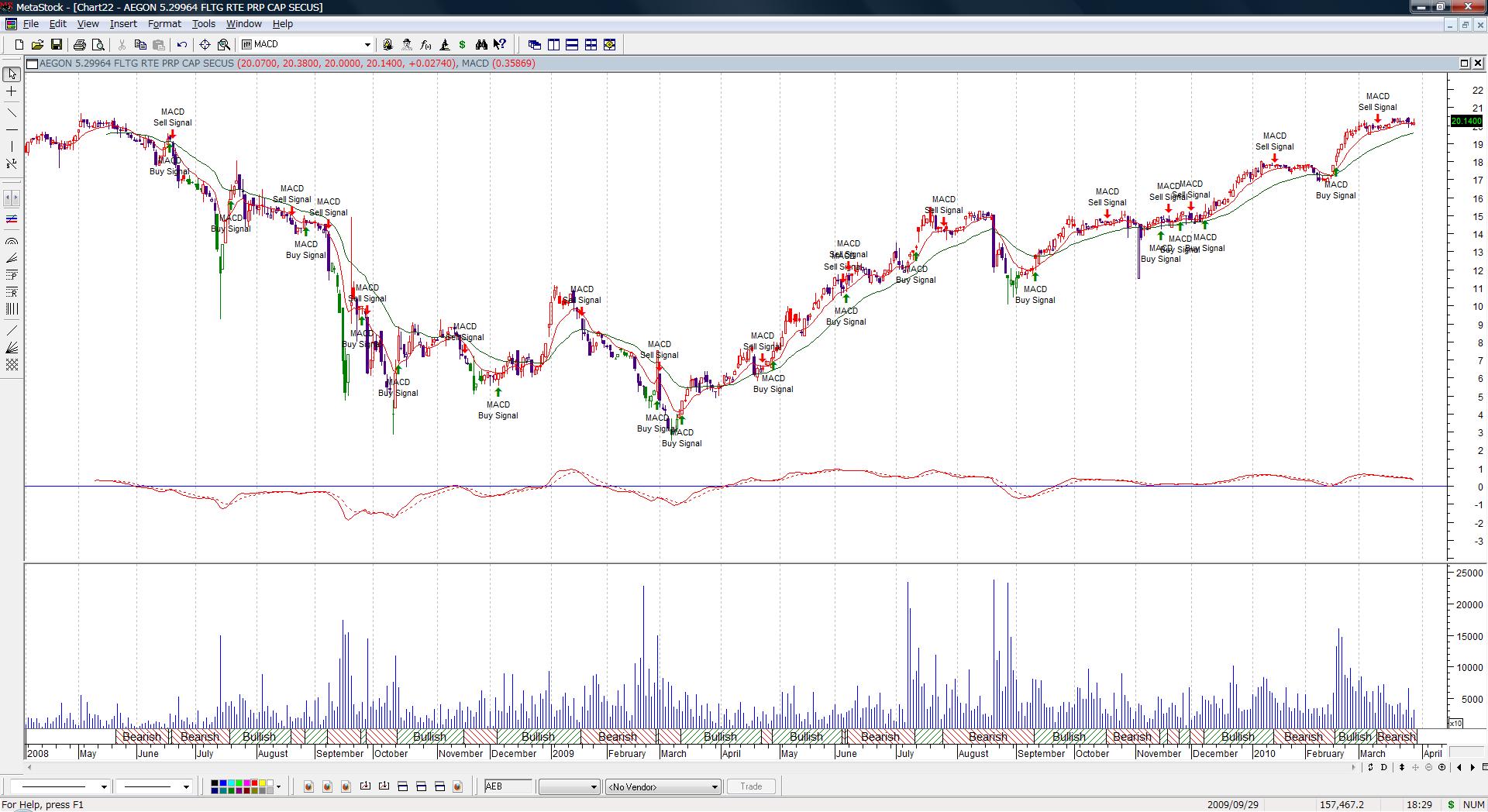
Task: Select the diagonal trendline drawing tool
Action: [12, 113]
